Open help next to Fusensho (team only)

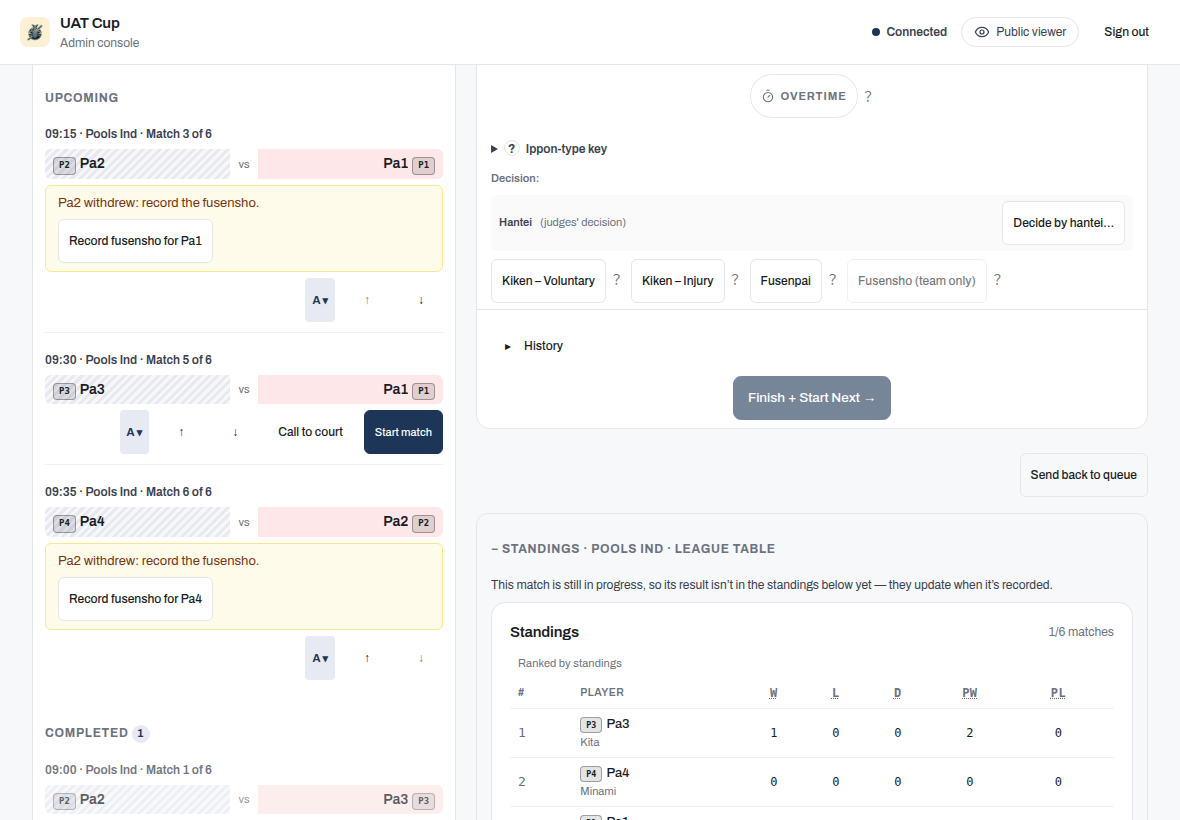coord(998,280)
